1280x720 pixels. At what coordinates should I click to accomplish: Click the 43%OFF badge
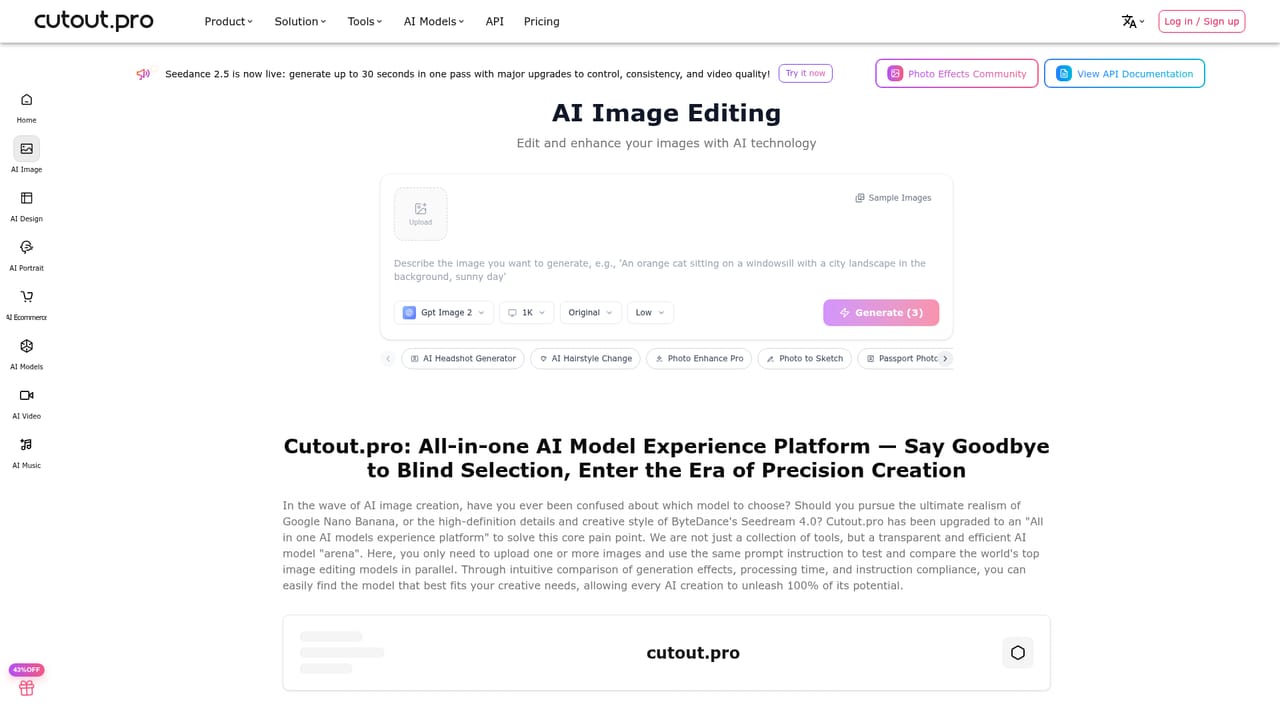pyautogui.click(x=27, y=670)
